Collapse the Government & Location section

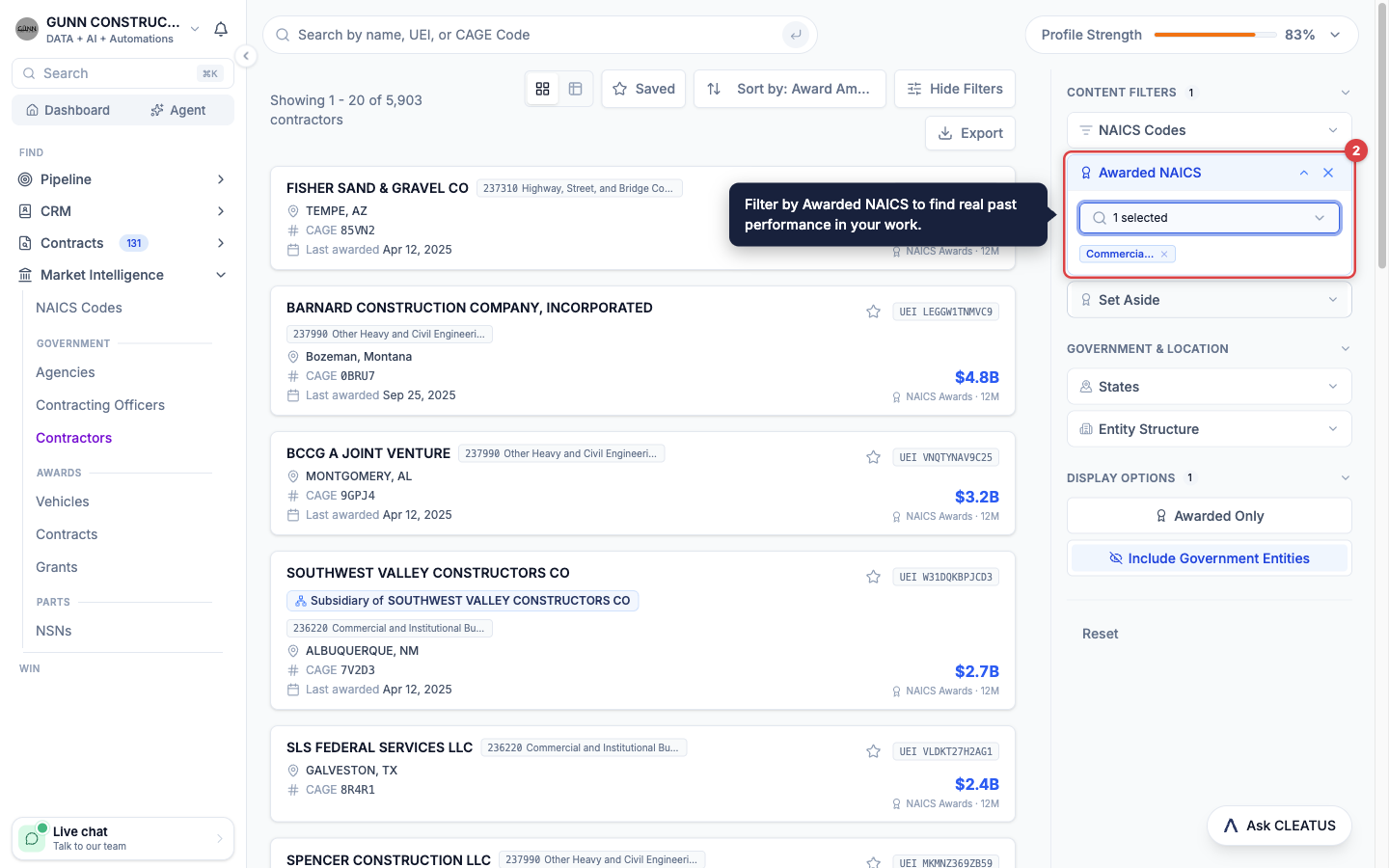(1346, 349)
